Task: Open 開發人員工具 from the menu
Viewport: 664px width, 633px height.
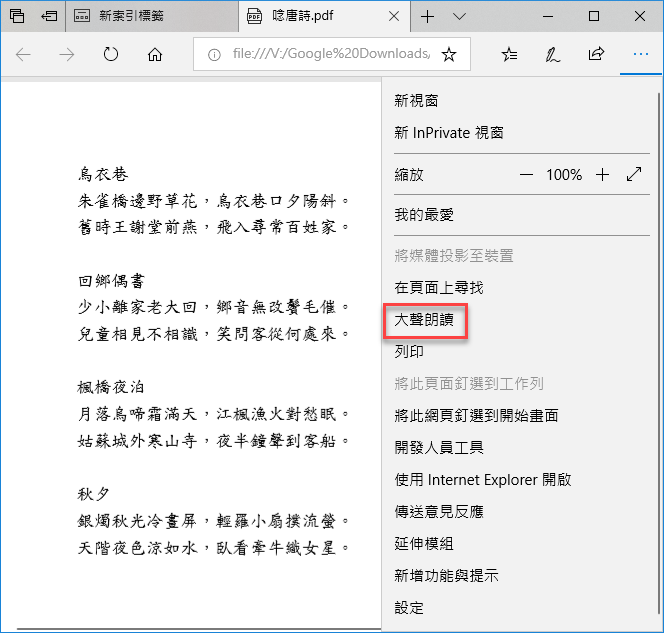Action: (x=439, y=448)
